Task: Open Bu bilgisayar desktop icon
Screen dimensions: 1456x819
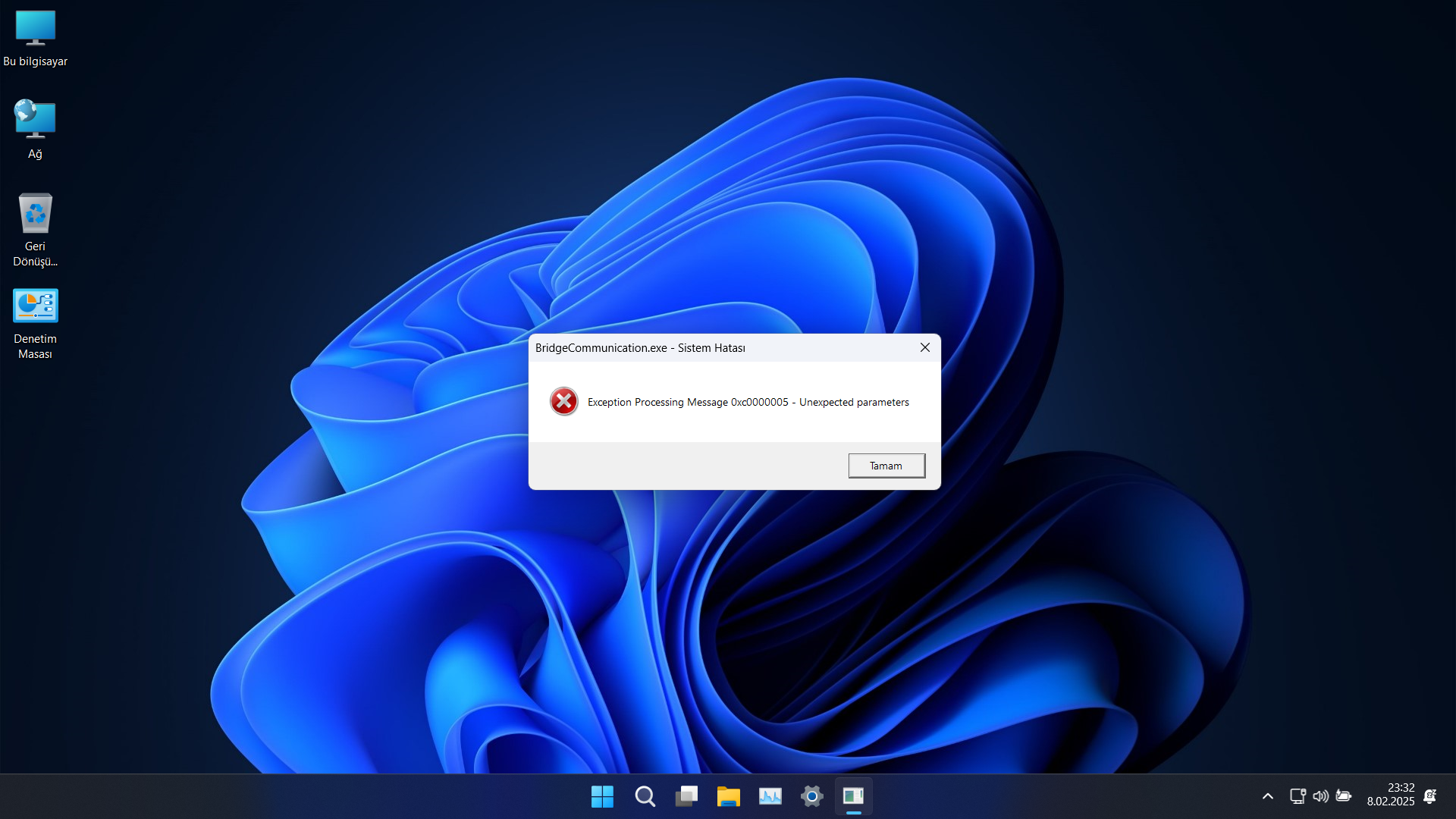Action: pos(35,38)
